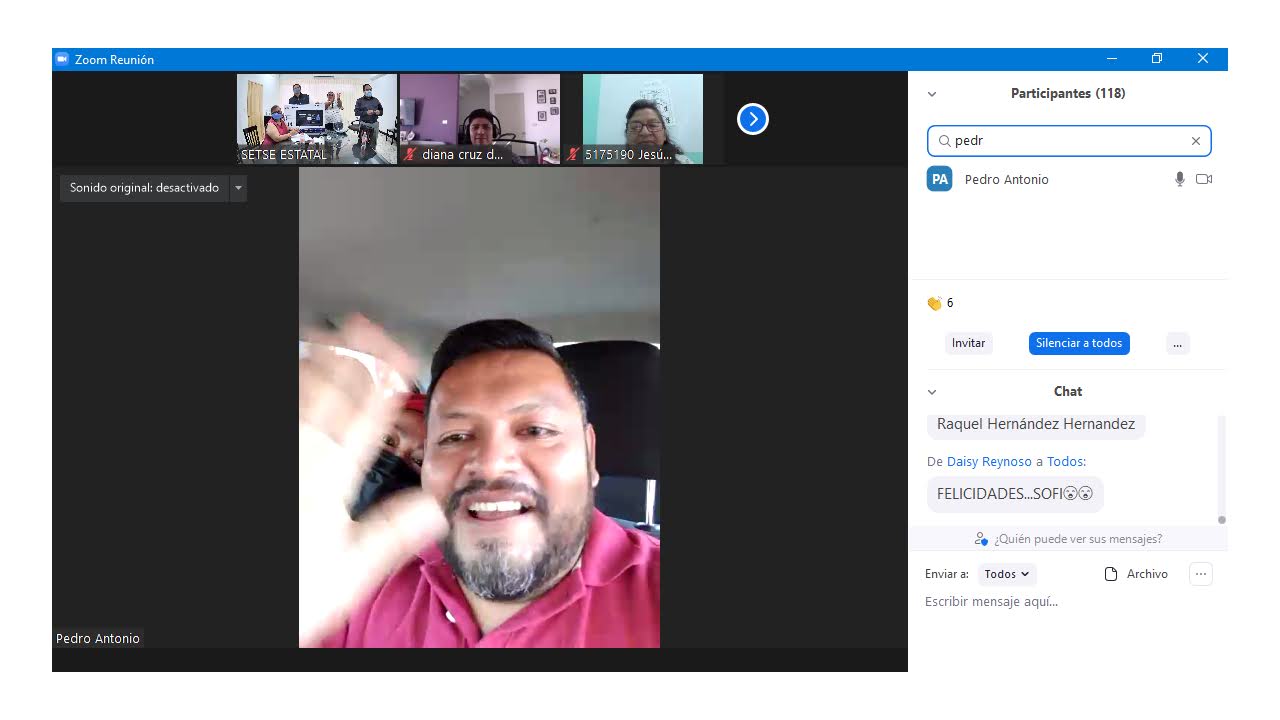Click the search magnifier icon in participants
Viewport: 1280px width, 720px height.
pos(944,141)
